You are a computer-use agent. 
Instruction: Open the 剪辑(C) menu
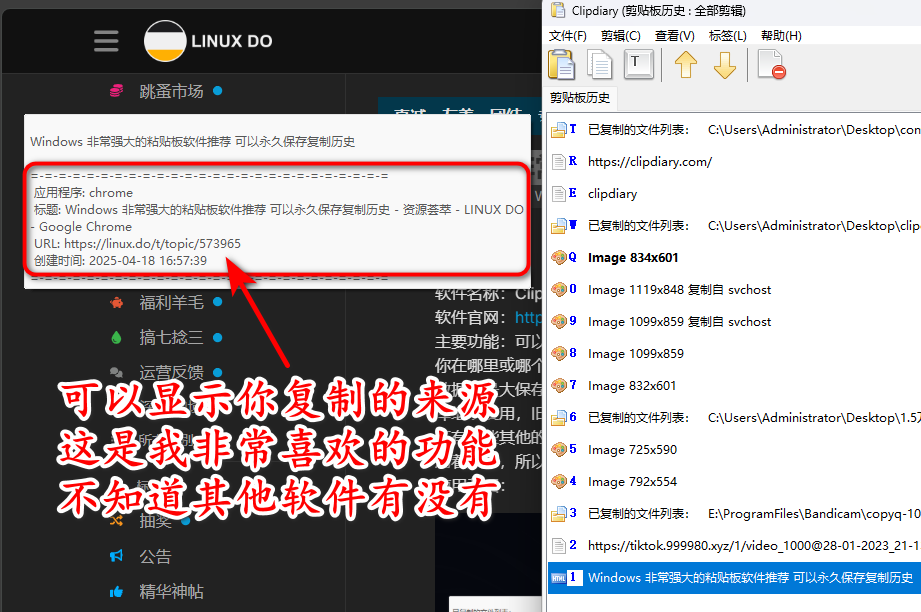pos(620,36)
